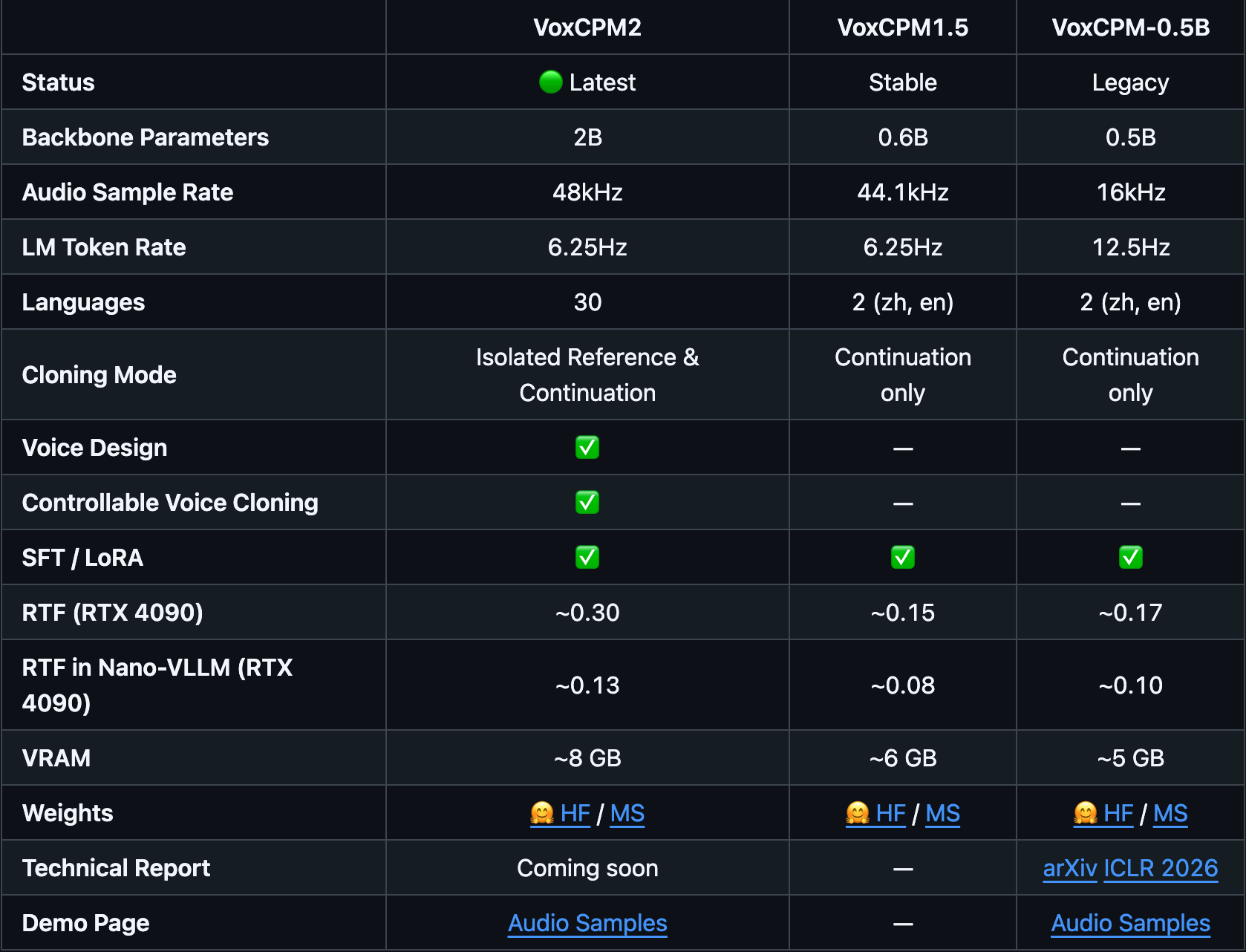Select the "VRAM" row label
This screenshot has width=1246, height=952.
tap(56, 758)
